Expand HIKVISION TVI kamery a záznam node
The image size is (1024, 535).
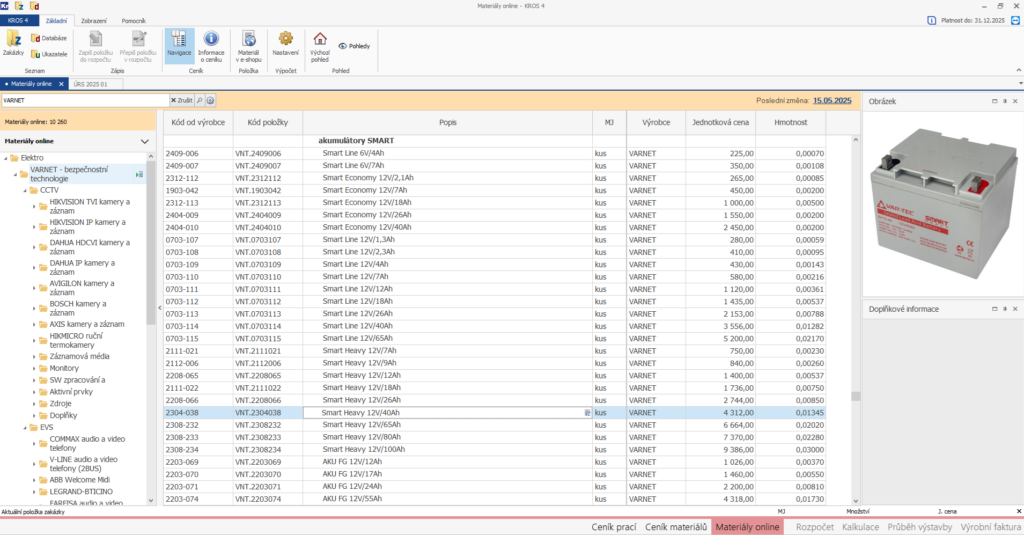(x=35, y=206)
